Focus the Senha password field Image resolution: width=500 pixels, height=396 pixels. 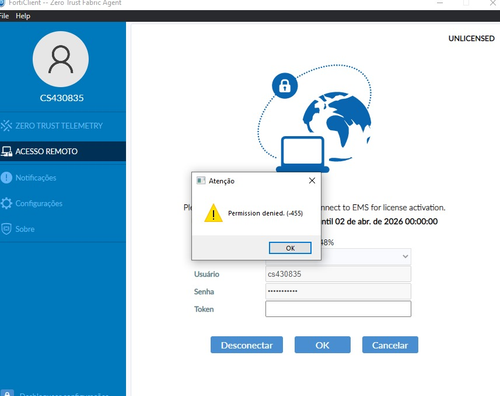338,291
